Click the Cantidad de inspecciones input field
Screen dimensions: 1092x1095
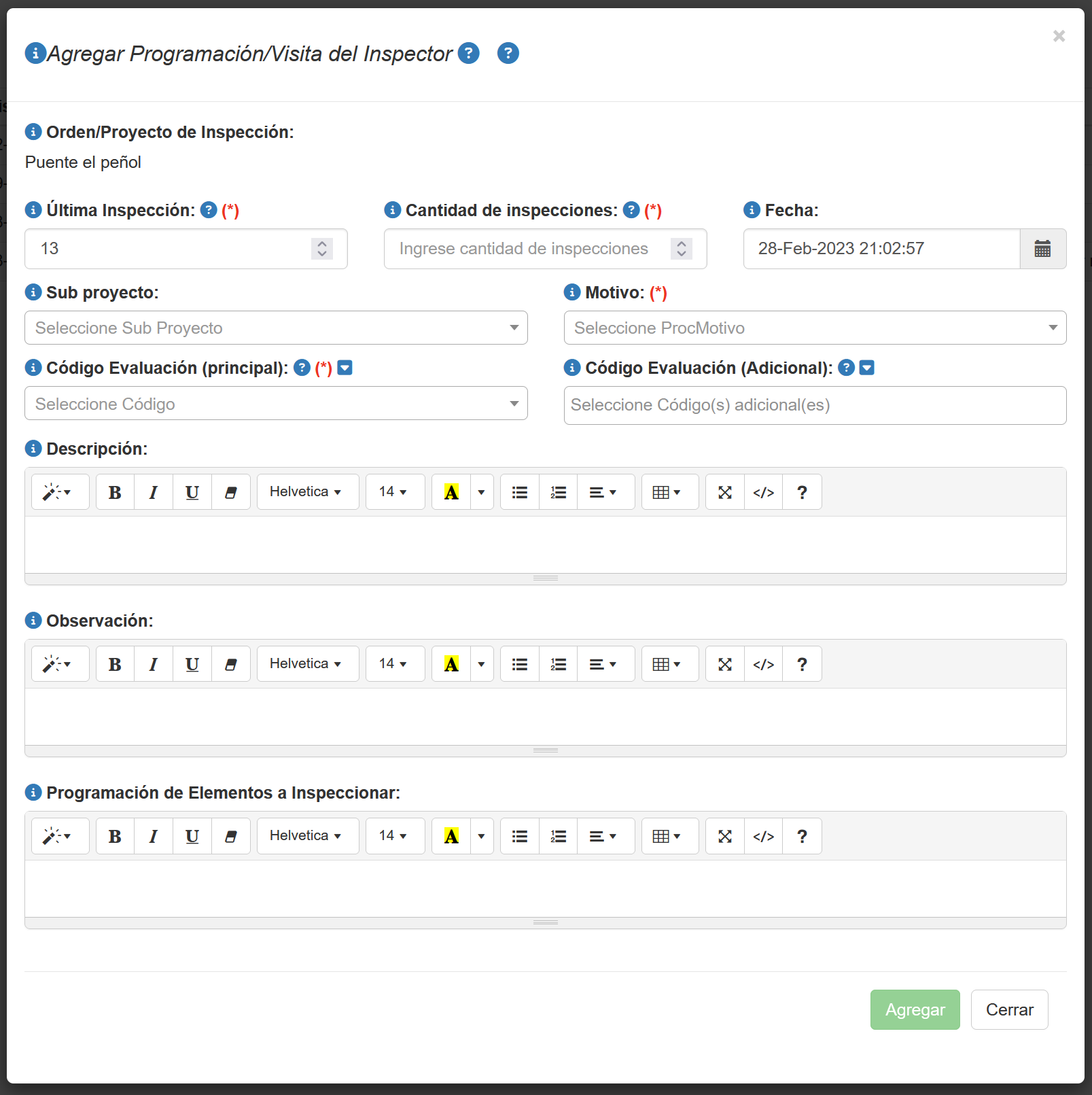click(x=523, y=249)
